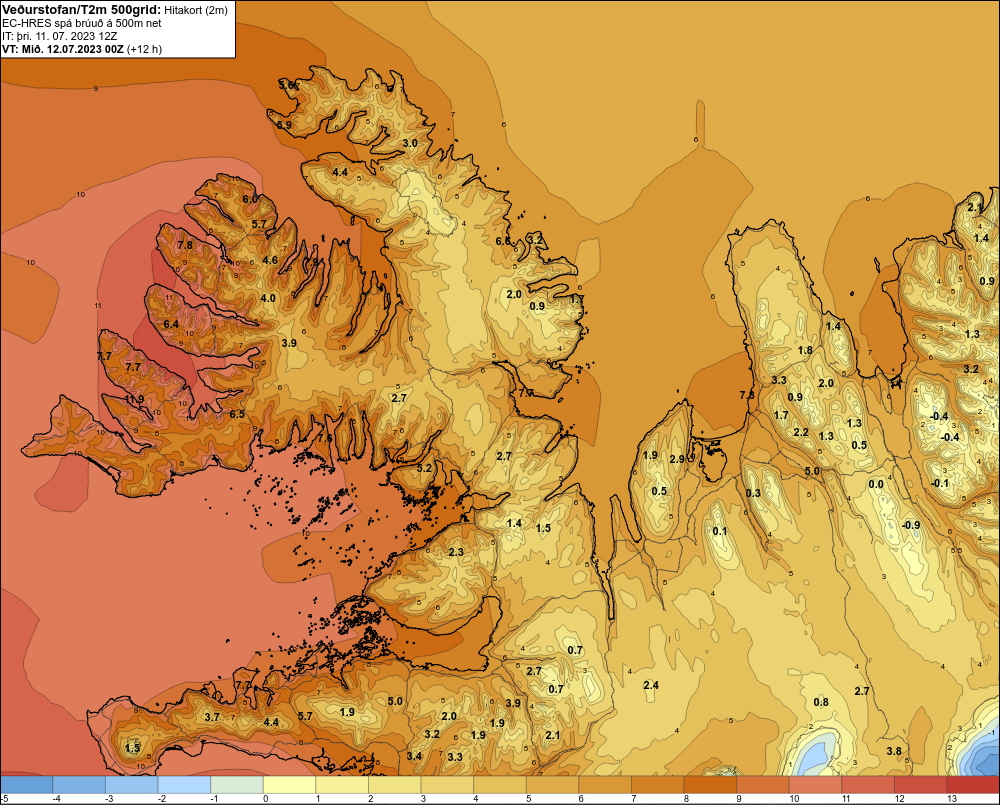Choose the legend swatch between 10 and 11
This screenshot has width=1000, height=805.
(816, 785)
